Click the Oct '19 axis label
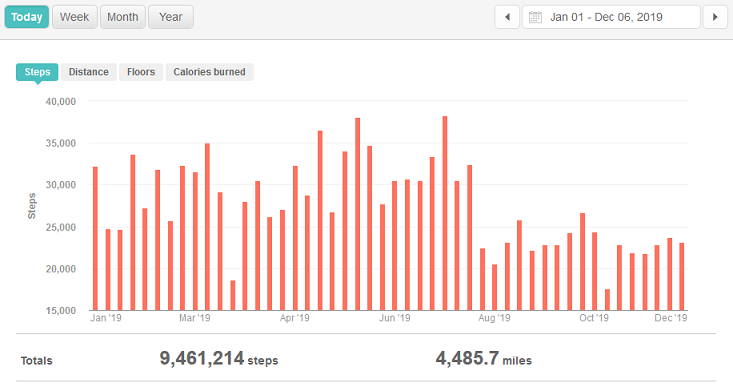733x387 pixels. coord(594,318)
